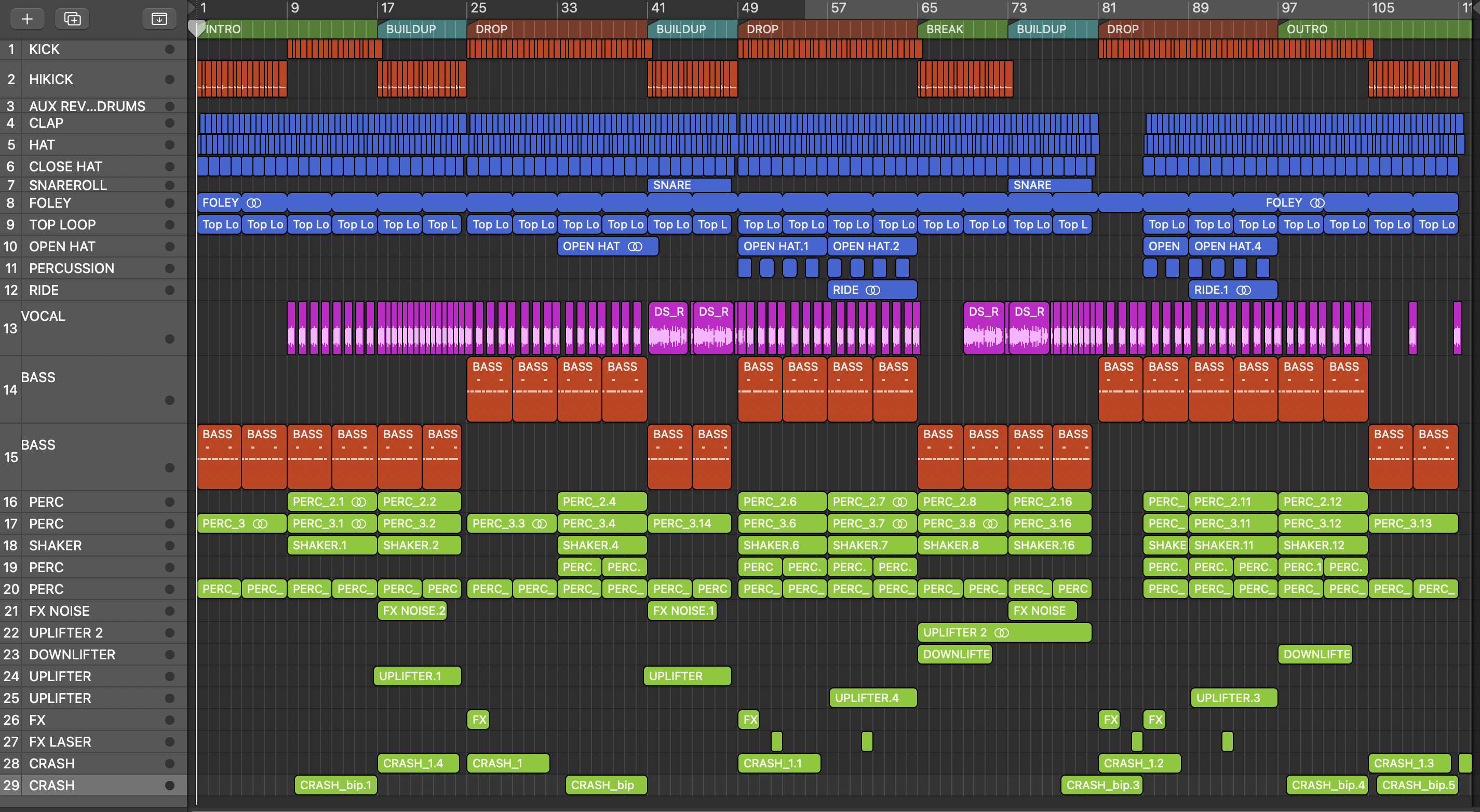Select the PERC_3.13 region
Image resolution: width=1480 pixels, height=812 pixels.
1414,524
